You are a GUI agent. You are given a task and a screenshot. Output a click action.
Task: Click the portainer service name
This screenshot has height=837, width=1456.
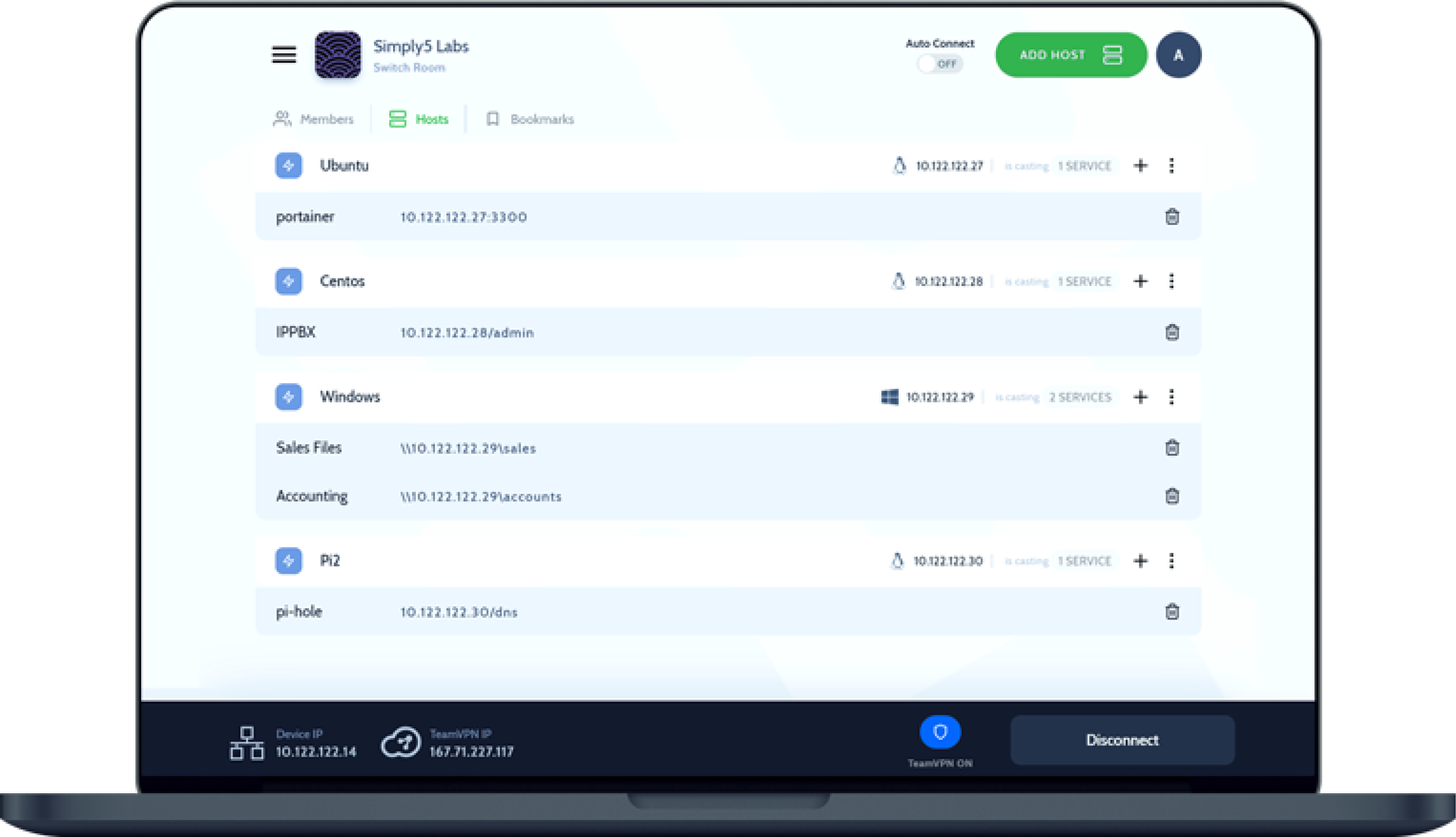tap(305, 217)
